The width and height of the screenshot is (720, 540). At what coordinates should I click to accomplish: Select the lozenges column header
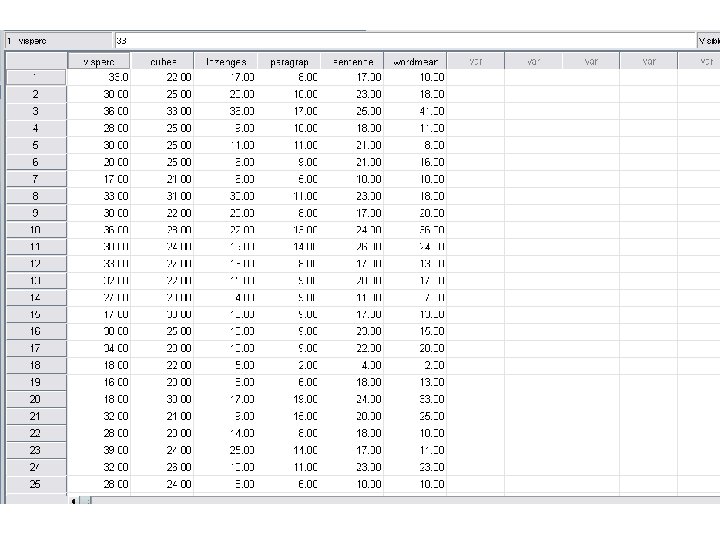click(x=225, y=62)
